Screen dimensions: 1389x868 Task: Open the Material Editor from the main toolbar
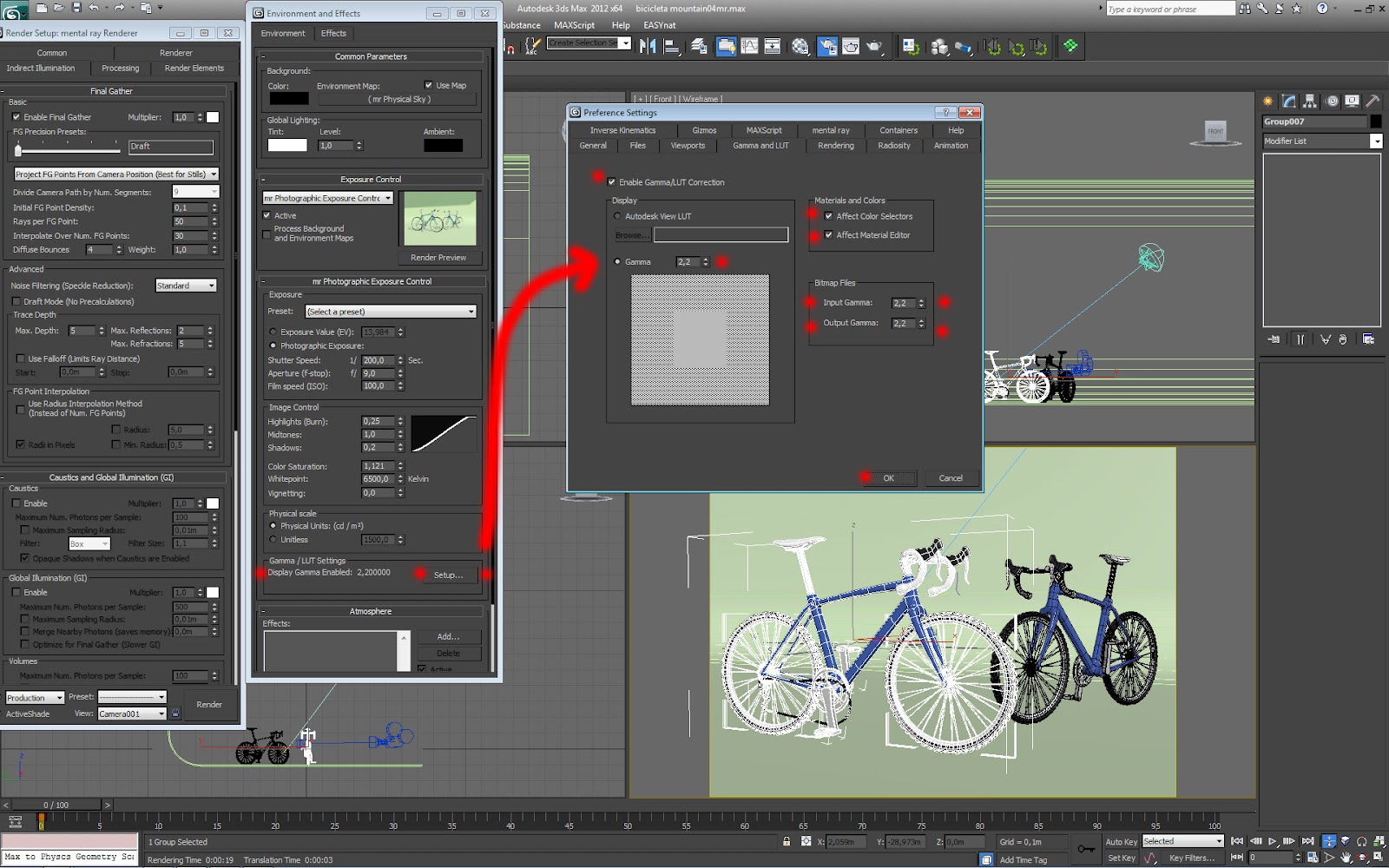tap(799, 48)
